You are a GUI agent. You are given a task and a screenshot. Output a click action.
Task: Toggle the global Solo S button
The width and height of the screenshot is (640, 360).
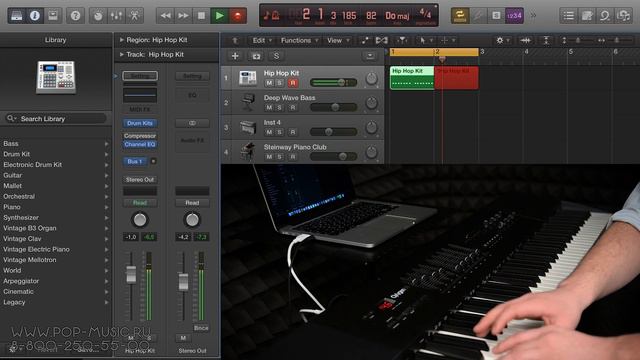[x=276, y=56]
